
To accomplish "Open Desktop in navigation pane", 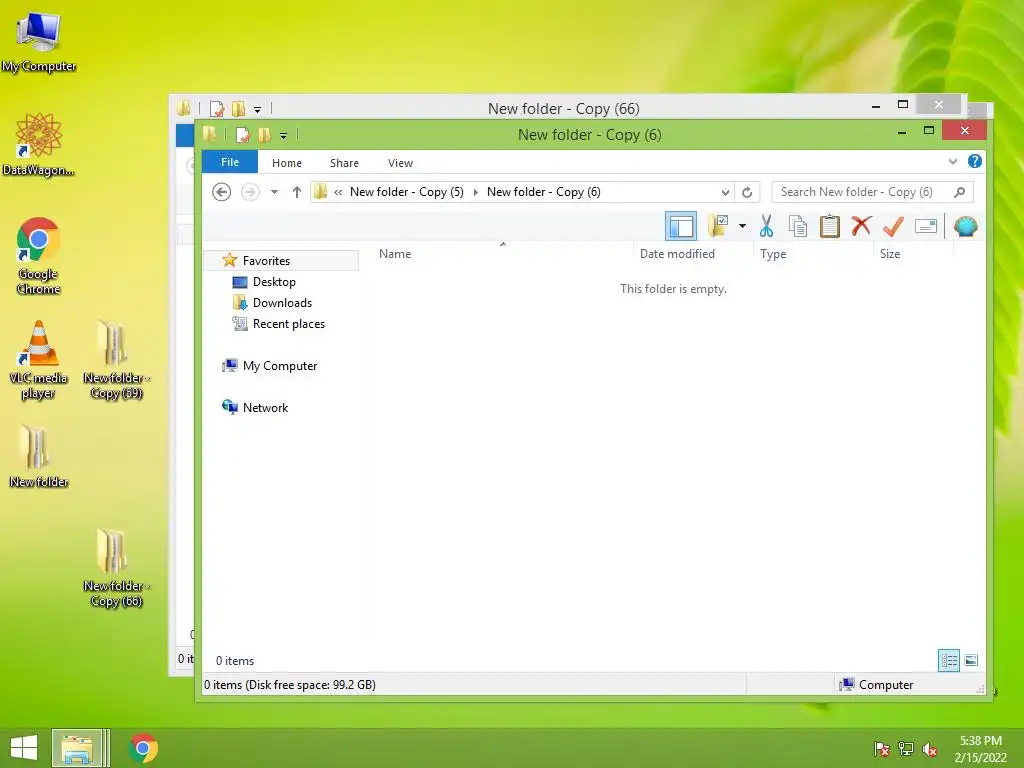I will pyautogui.click(x=274, y=281).
